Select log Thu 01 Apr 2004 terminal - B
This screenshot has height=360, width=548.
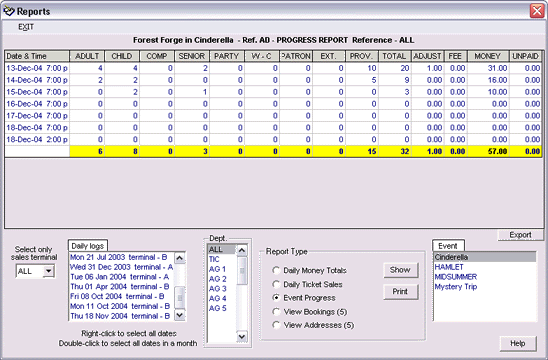[121, 287]
